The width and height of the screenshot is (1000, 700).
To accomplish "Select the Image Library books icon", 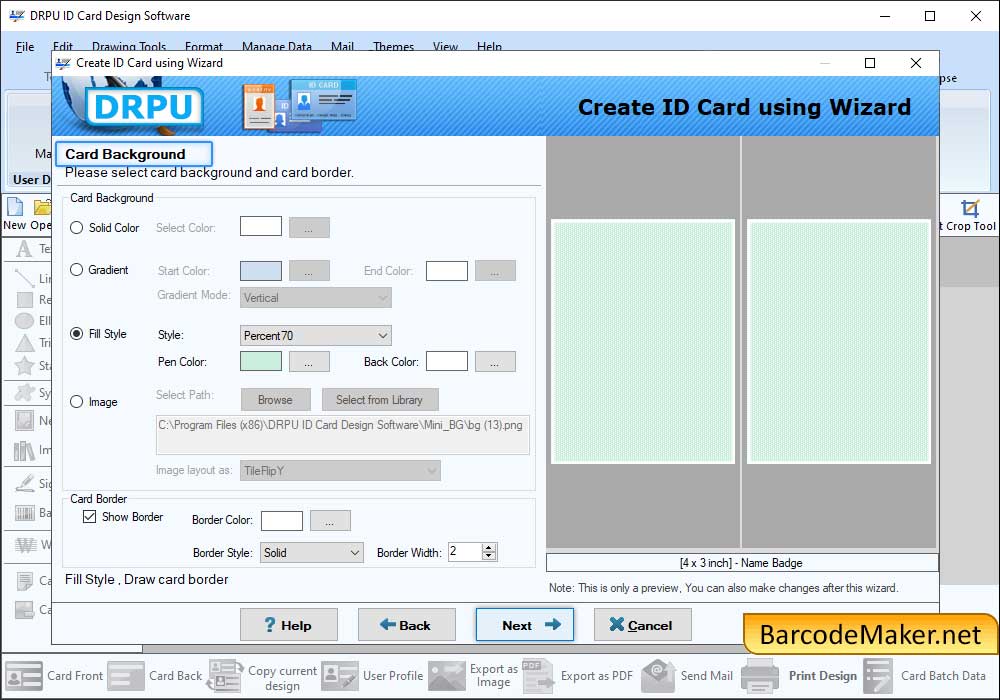I will [24, 450].
